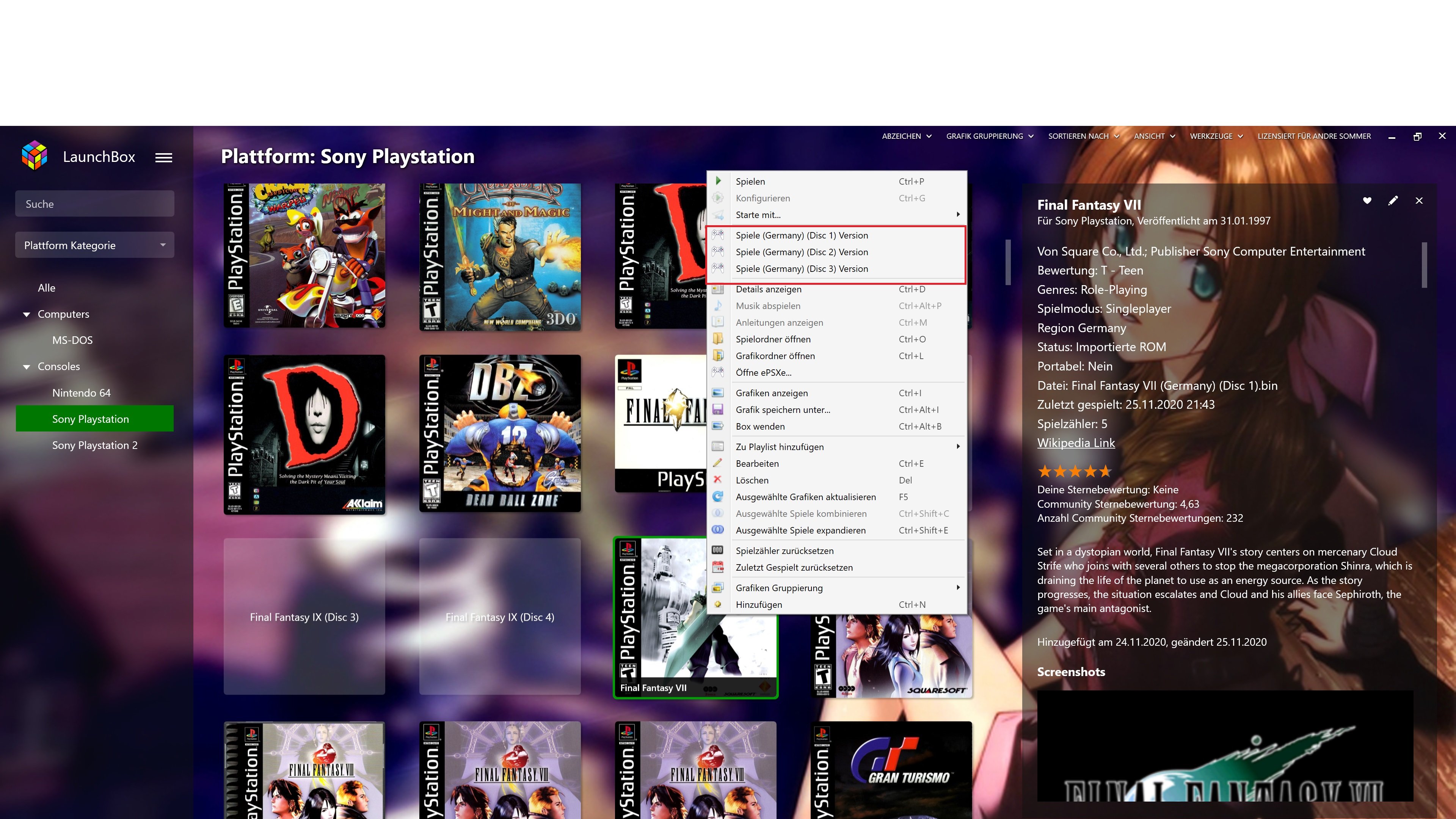The height and width of the screenshot is (819, 1456).
Task: Click the refresh icon for Ausgewählte Grafiken aktualisieren
Action: (x=718, y=496)
